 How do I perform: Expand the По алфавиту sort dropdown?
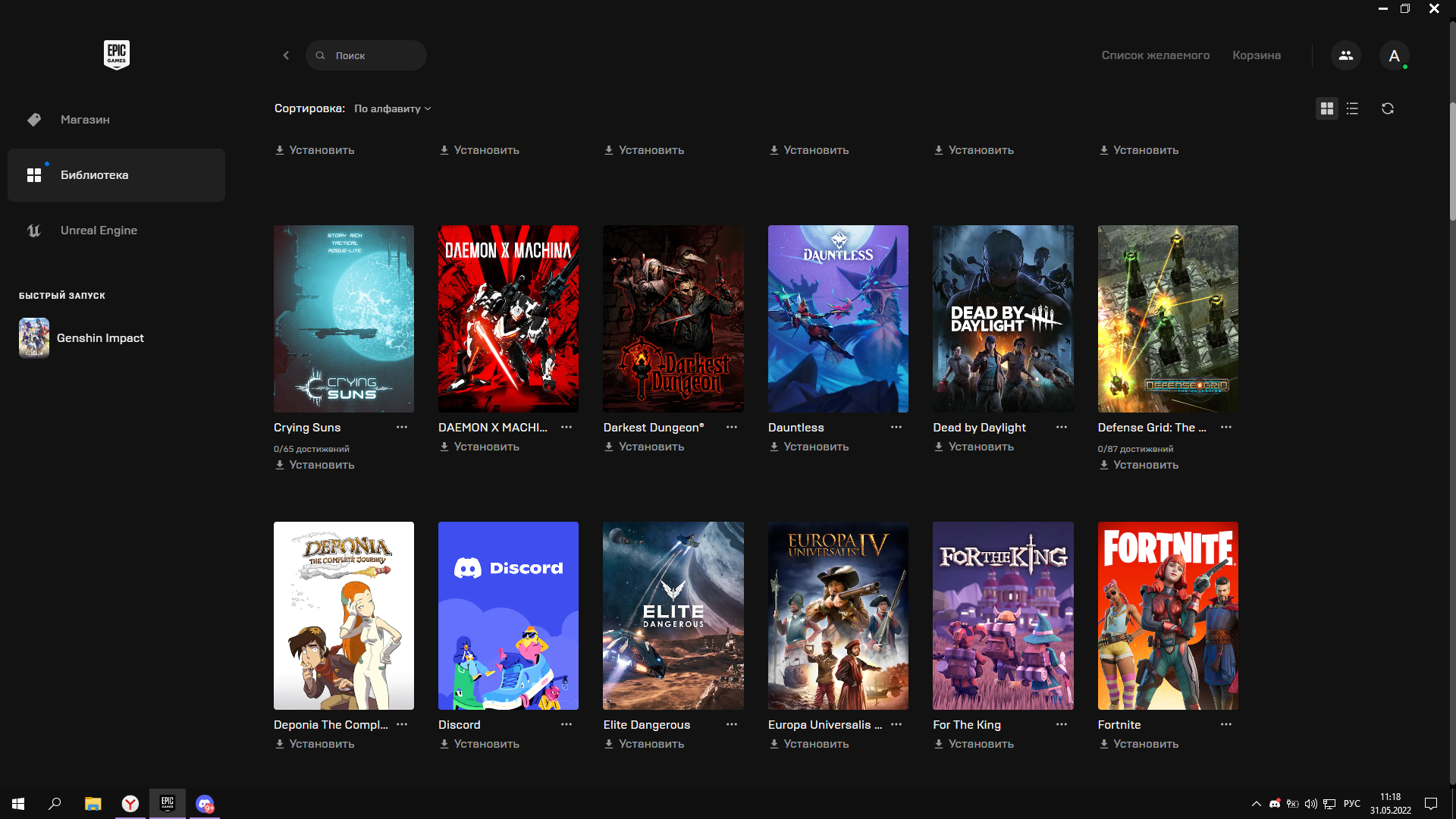(x=393, y=108)
